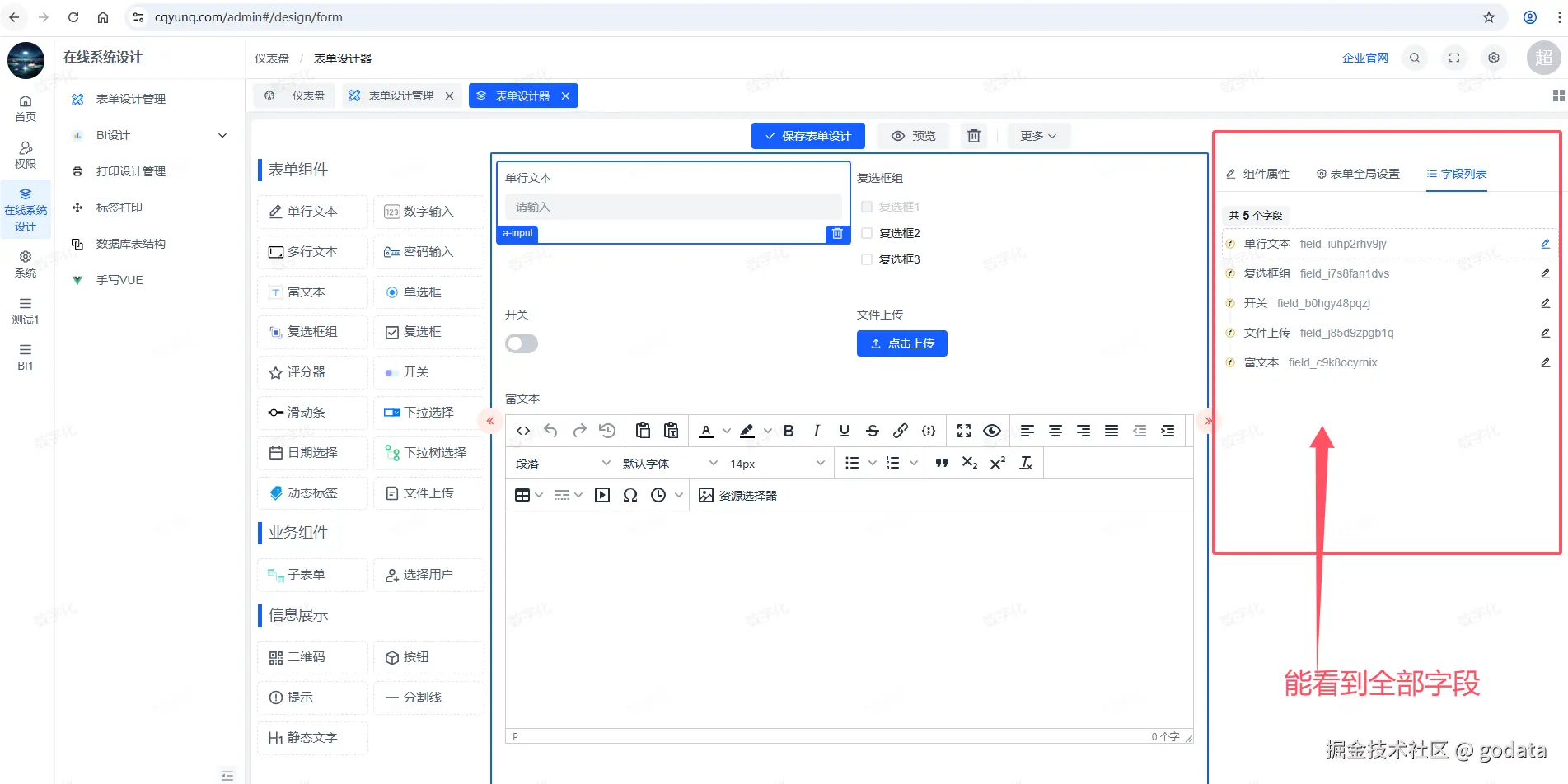Insert a link with the link icon
This screenshot has width=1568, height=784.
[901, 431]
